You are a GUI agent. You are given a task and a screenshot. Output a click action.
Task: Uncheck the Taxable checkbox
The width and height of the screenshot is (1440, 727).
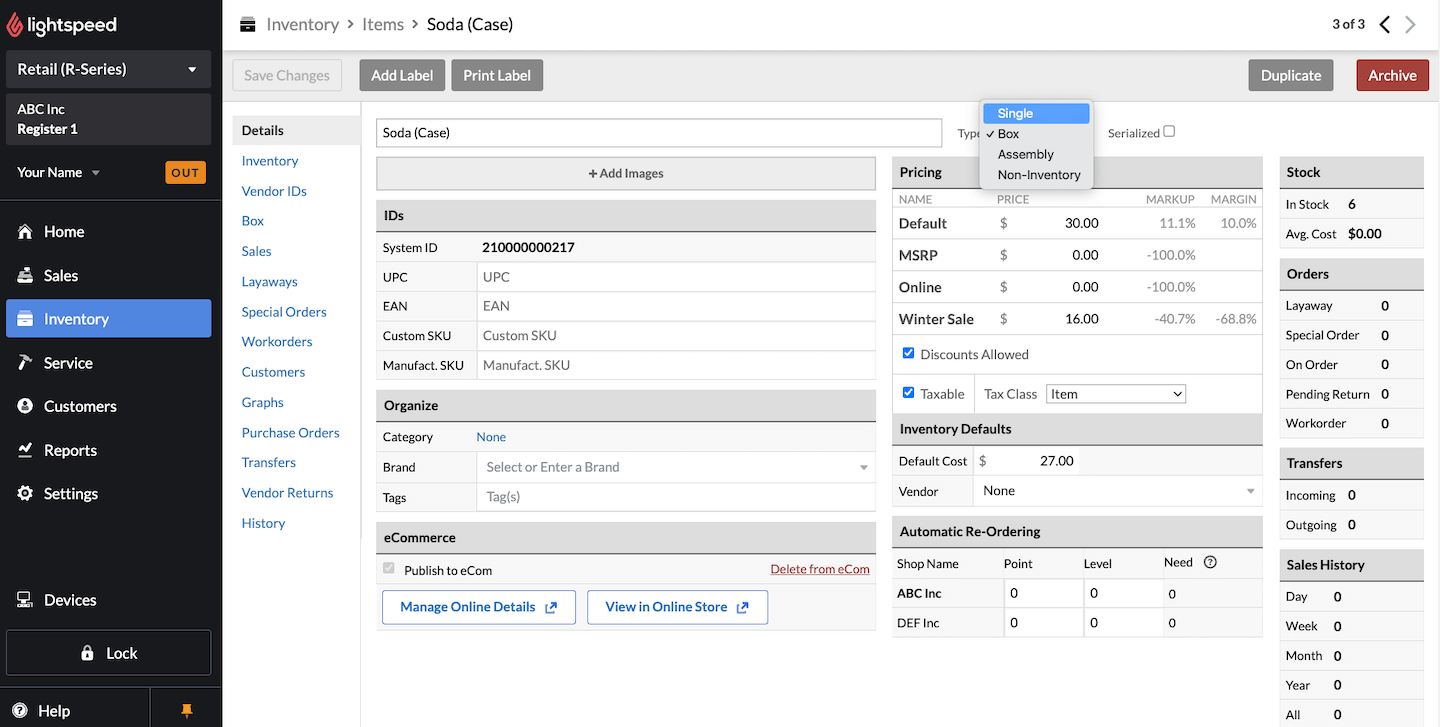click(x=908, y=393)
